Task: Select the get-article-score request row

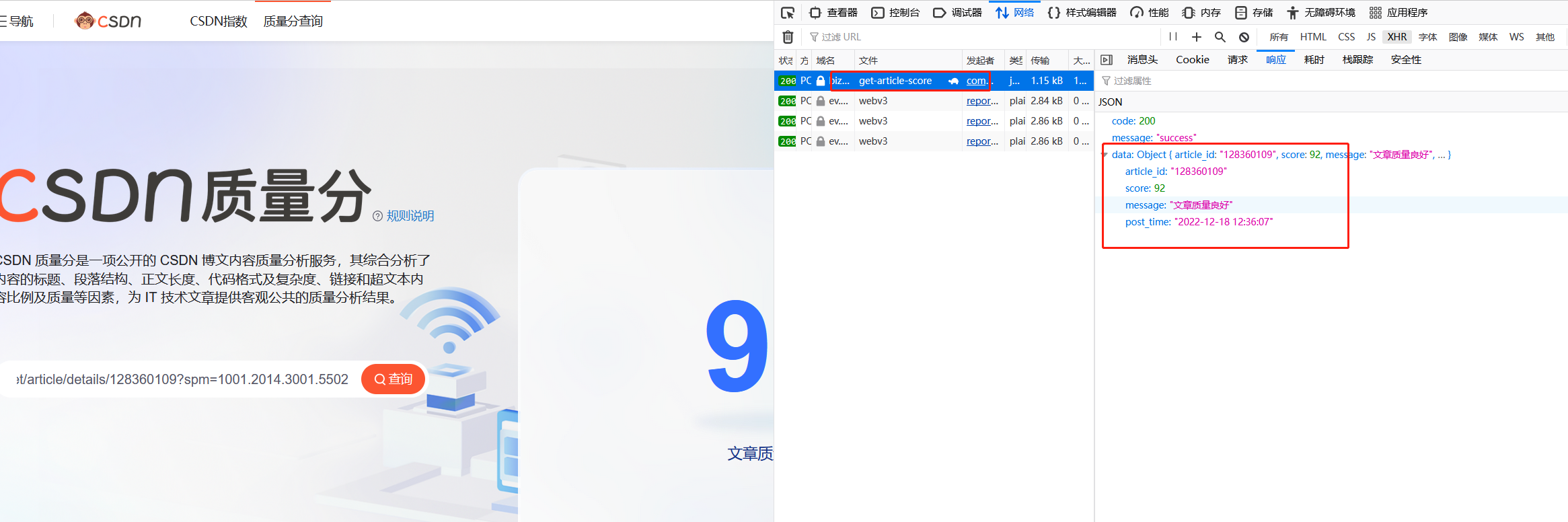Action: [x=934, y=81]
